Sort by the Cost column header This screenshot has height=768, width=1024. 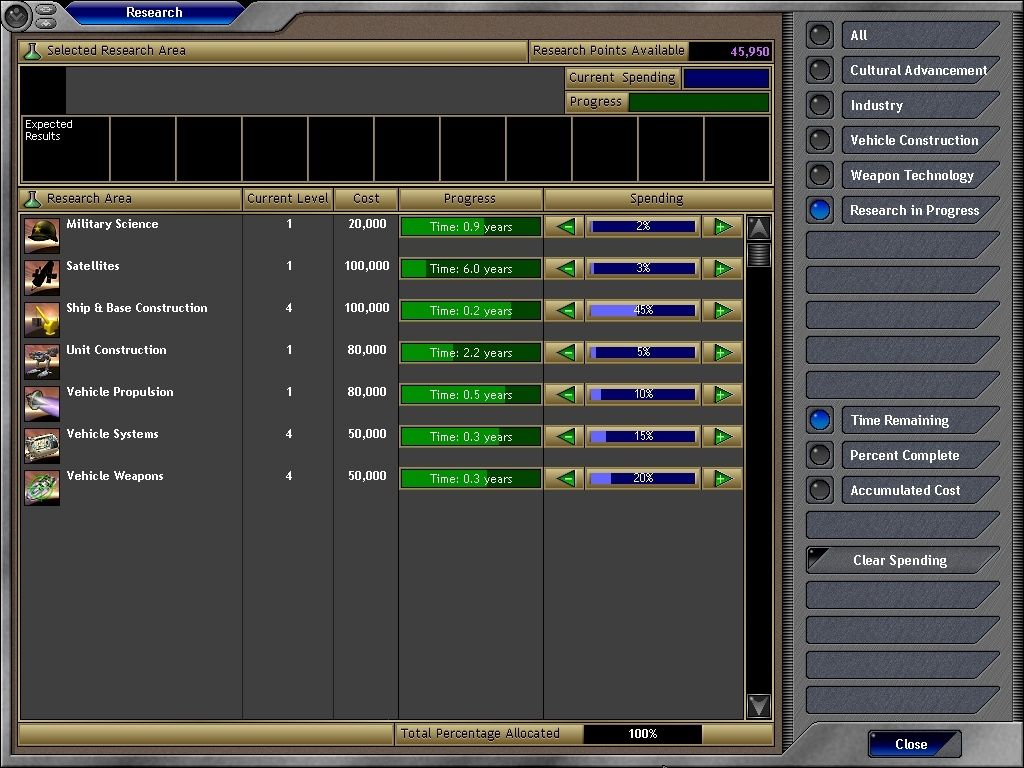tap(366, 199)
